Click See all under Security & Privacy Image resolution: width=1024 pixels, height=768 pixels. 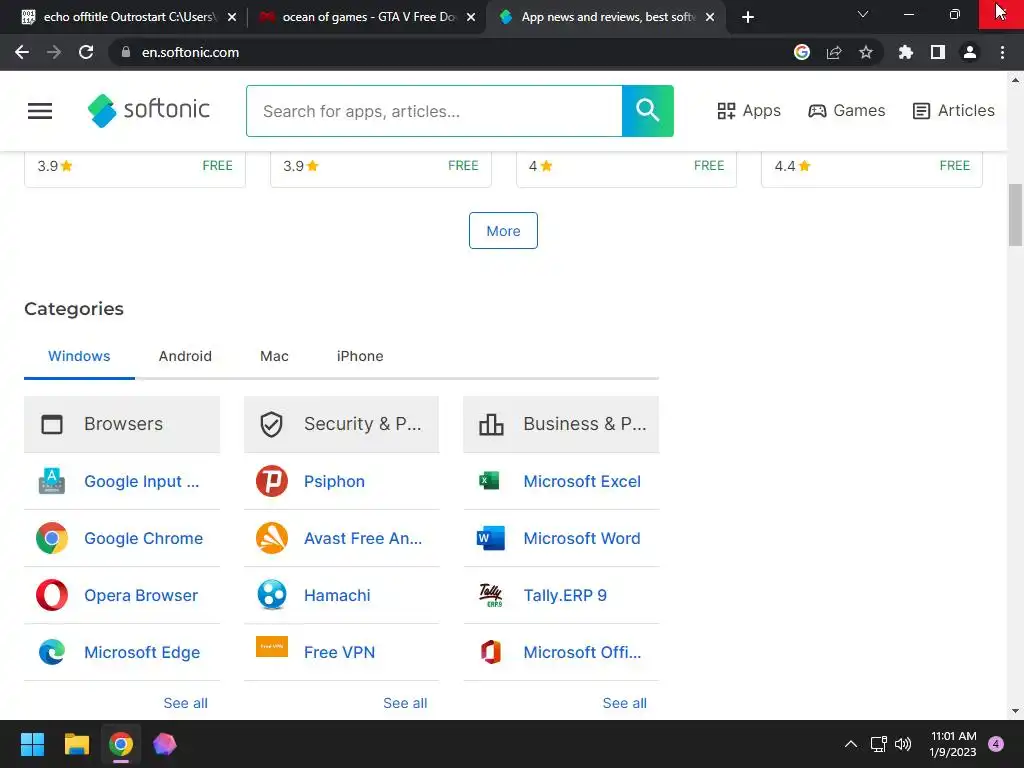[x=405, y=703]
